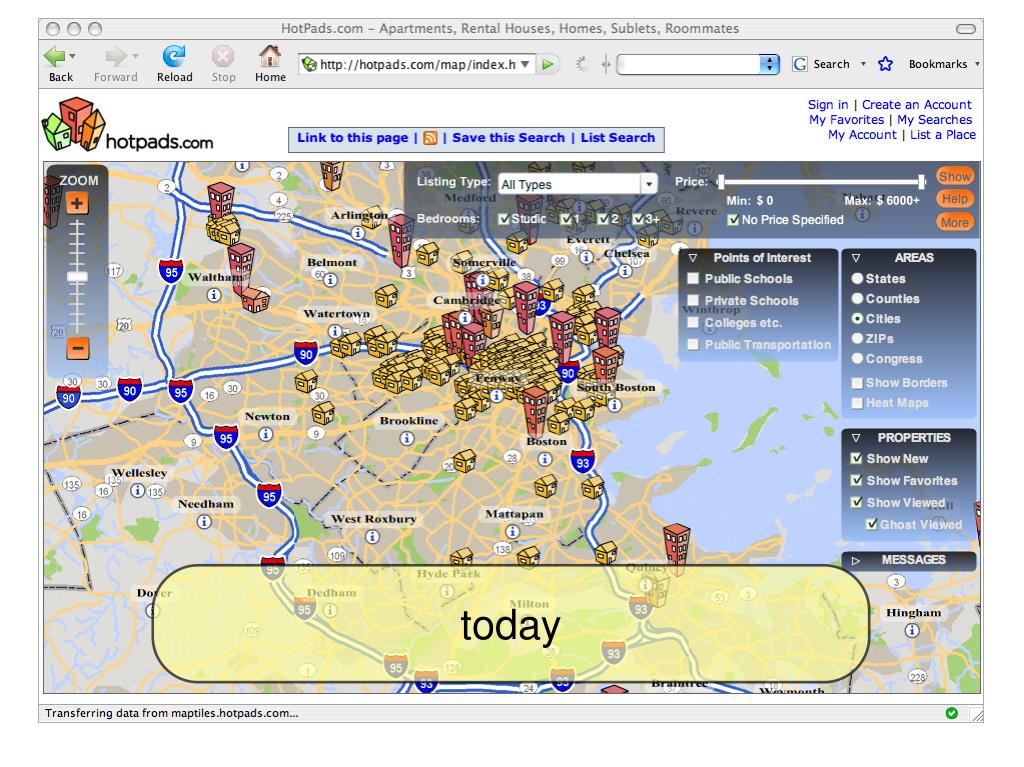Toggle the 3+ bedrooms checkbox
1024x767 pixels.
(x=639, y=219)
